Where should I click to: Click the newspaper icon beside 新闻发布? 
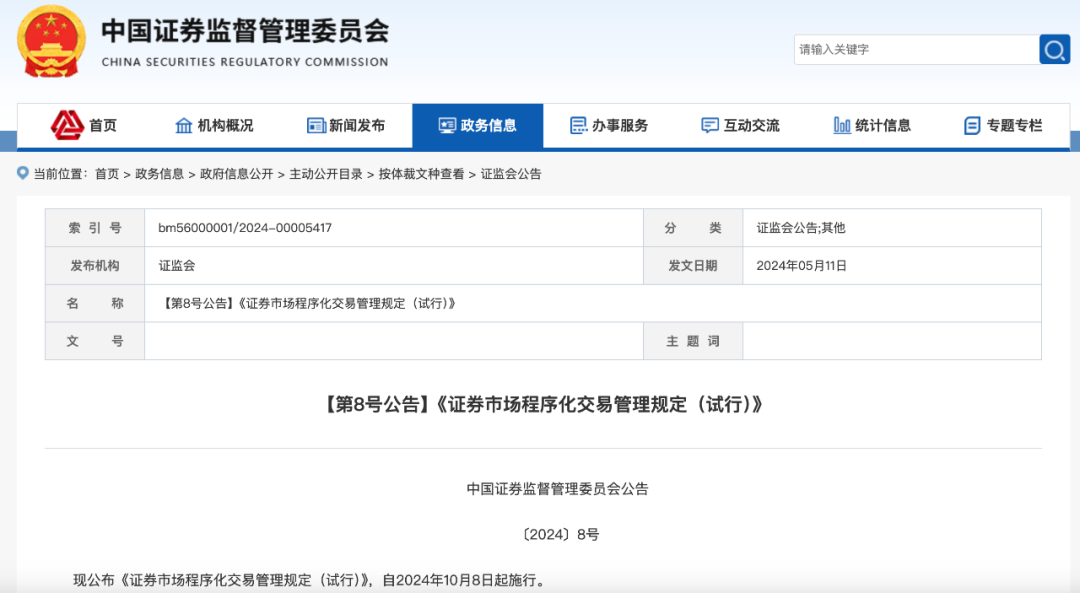tap(316, 125)
